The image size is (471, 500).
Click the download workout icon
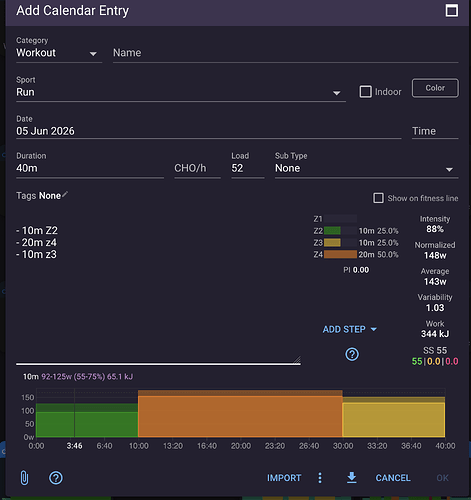tap(352, 478)
